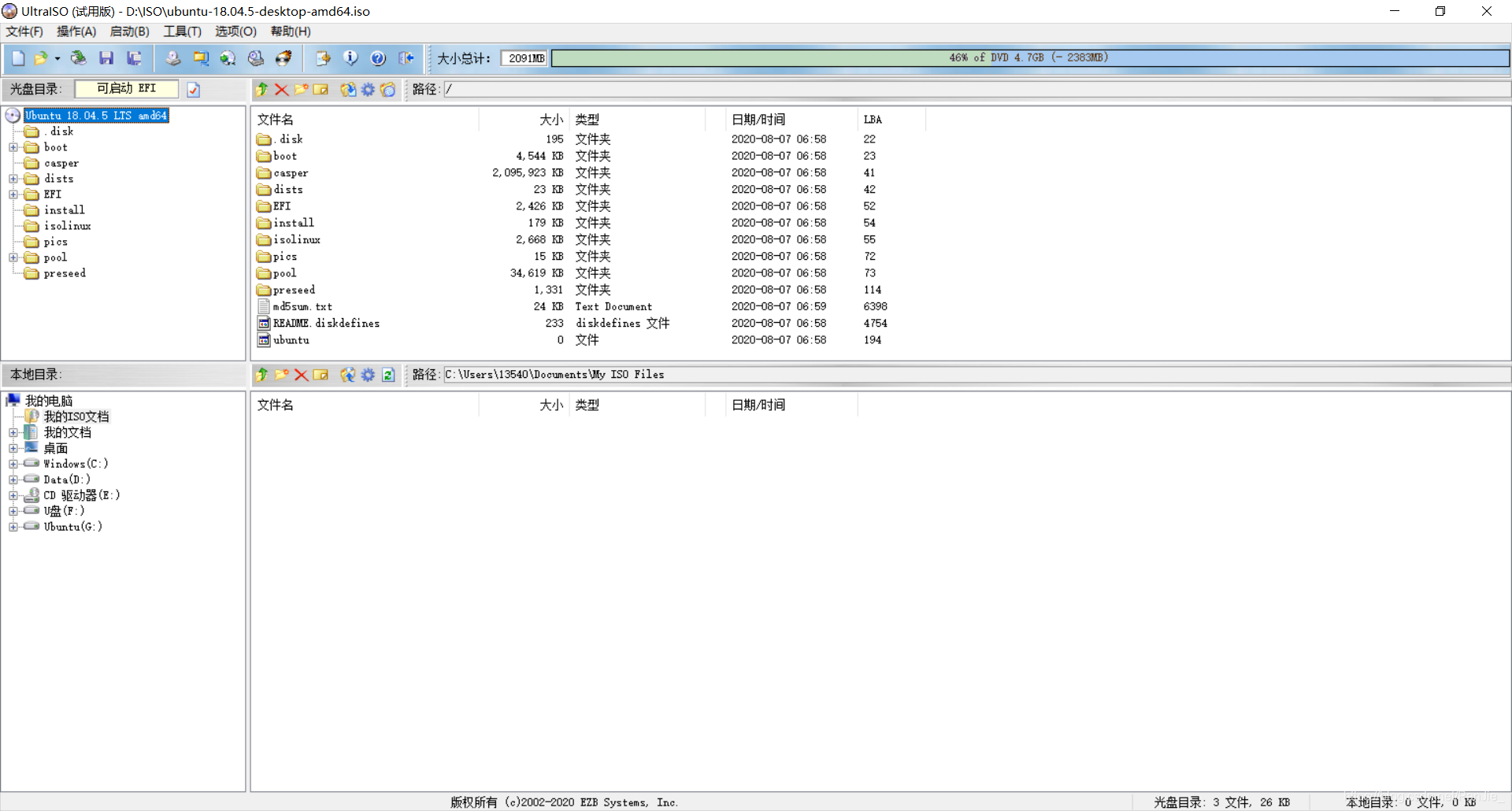Go up one level in disc directory

(261, 90)
